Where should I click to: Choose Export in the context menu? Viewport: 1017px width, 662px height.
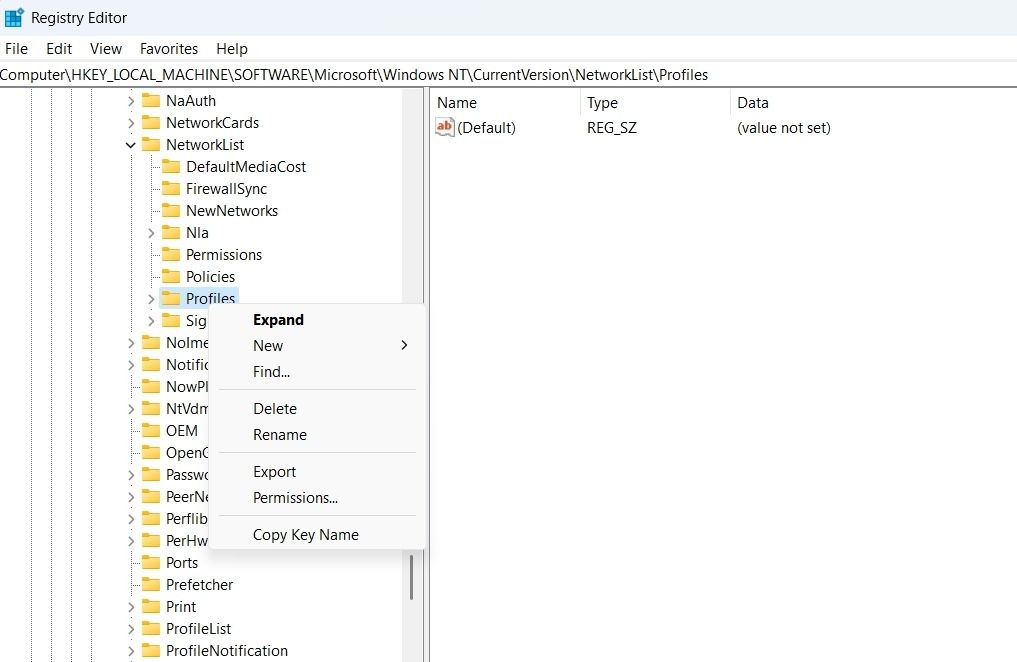click(x=317, y=471)
